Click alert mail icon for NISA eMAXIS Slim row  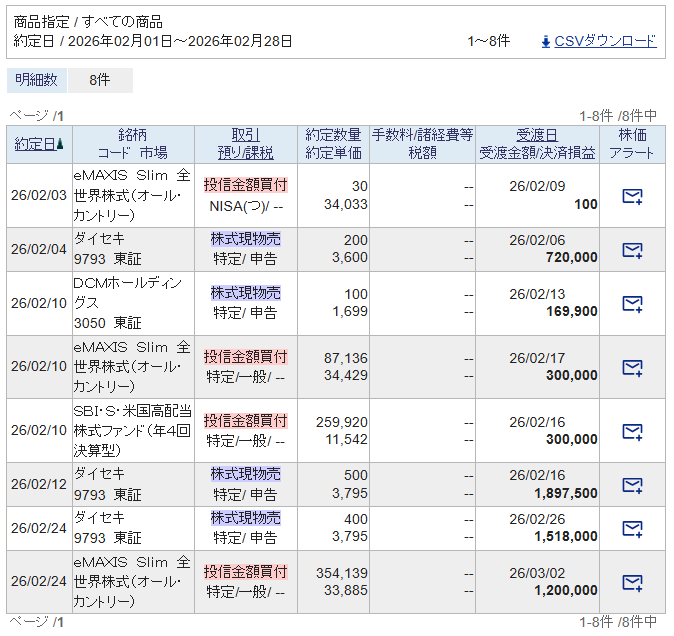pyautogui.click(x=632, y=196)
